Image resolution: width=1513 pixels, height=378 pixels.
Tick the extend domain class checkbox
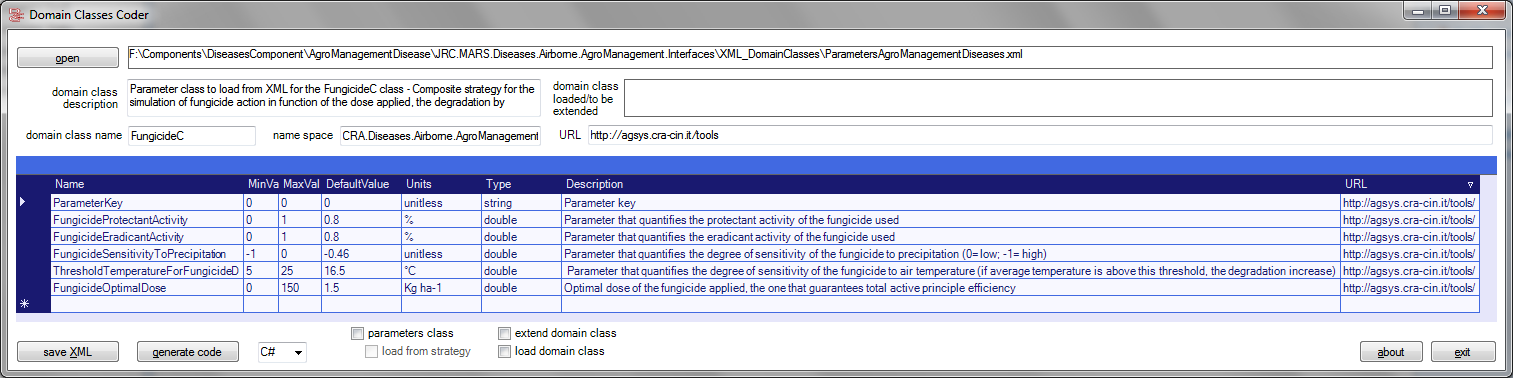pyautogui.click(x=505, y=333)
